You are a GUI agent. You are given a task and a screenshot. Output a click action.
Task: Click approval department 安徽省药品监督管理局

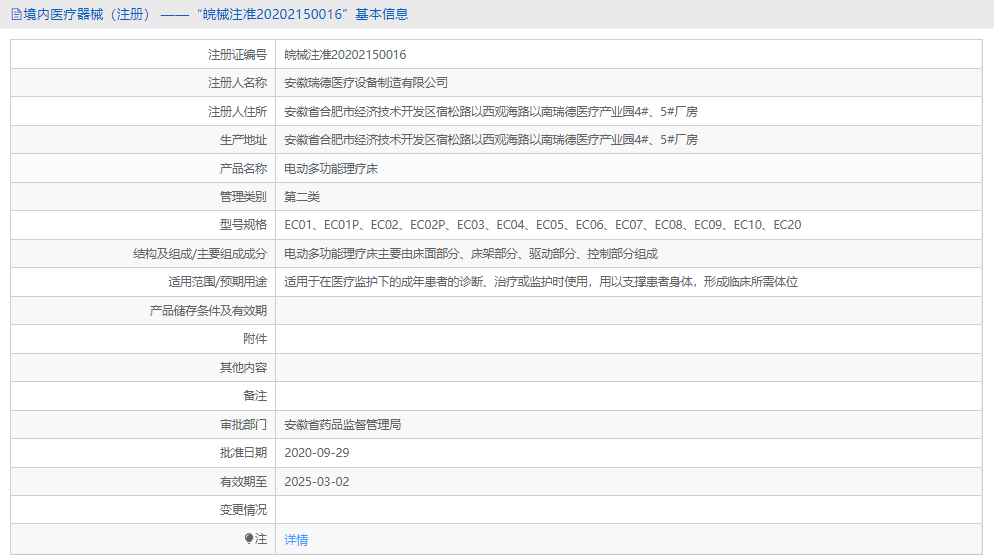pos(342,425)
